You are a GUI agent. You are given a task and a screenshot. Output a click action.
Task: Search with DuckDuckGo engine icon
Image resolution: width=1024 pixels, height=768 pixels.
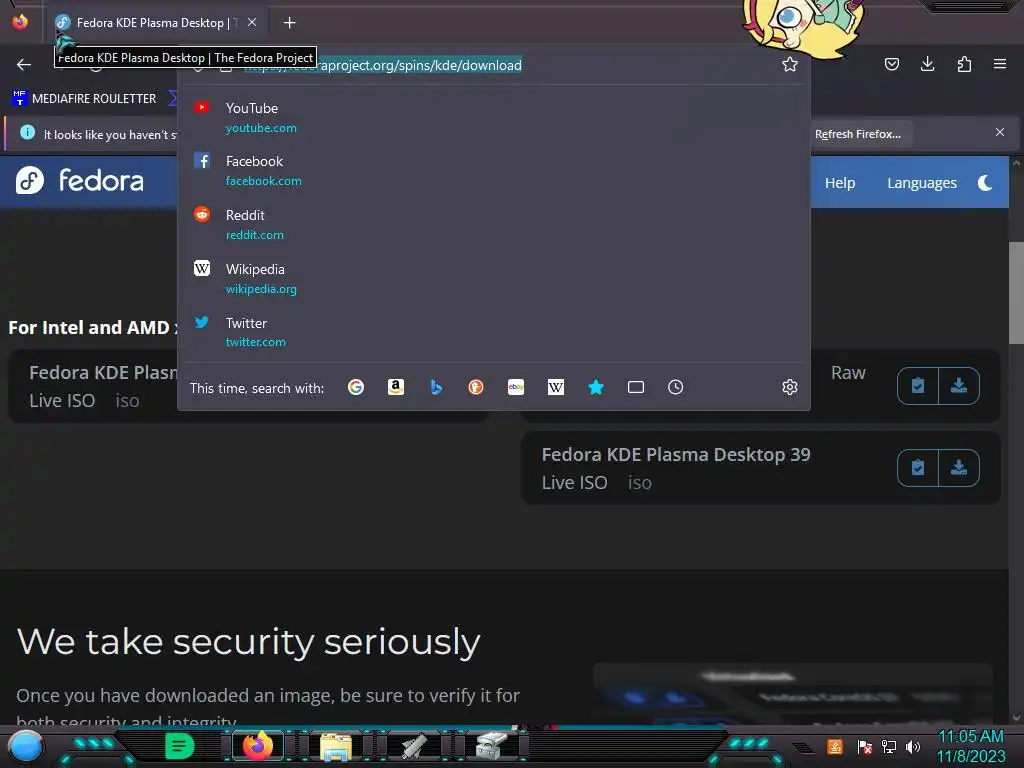point(476,387)
